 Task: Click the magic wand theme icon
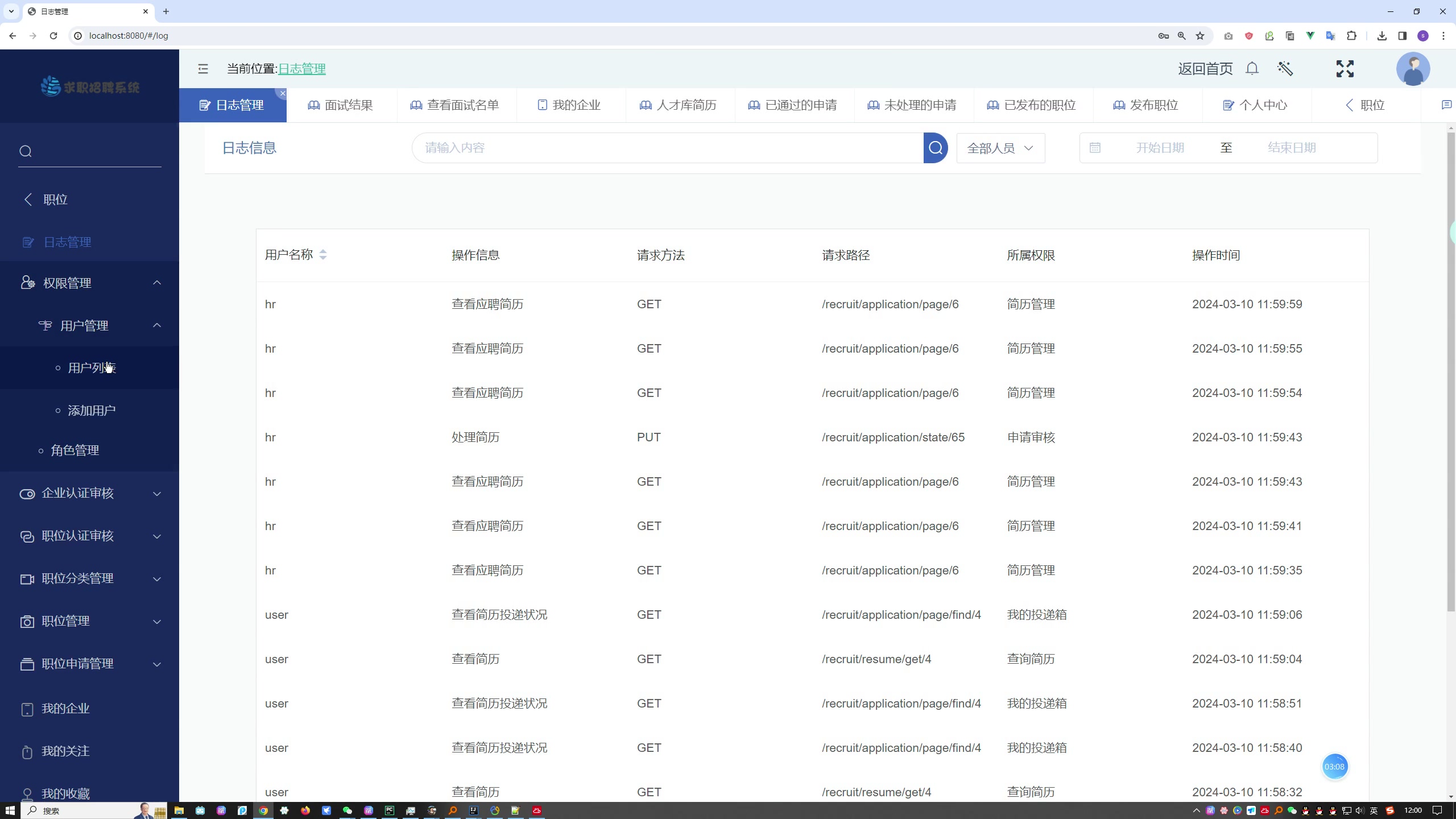pos(1285,69)
